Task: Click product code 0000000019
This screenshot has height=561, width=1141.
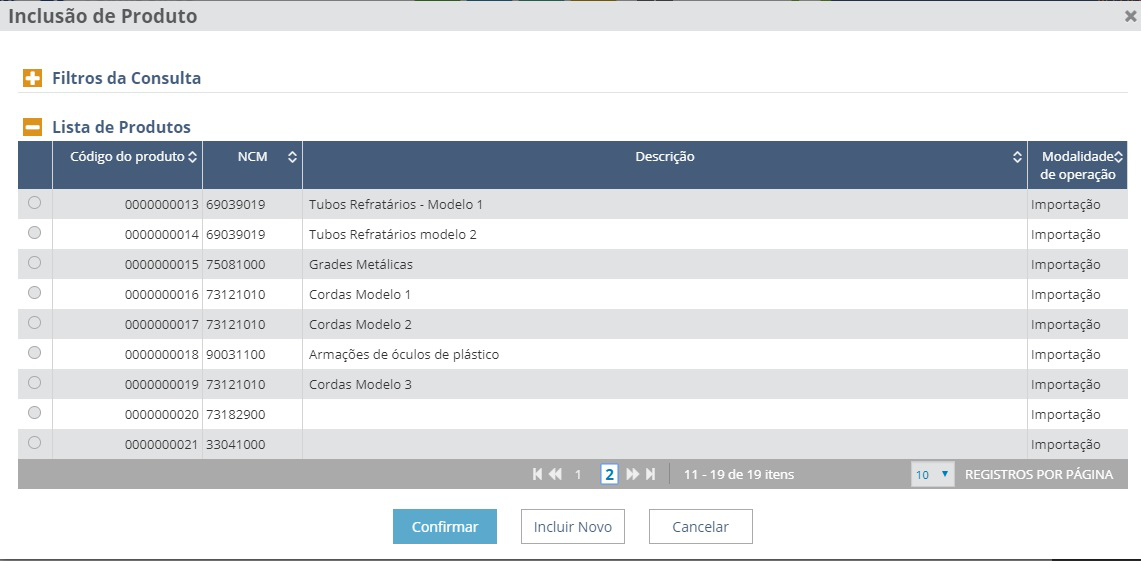Action: tap(162, 384)
